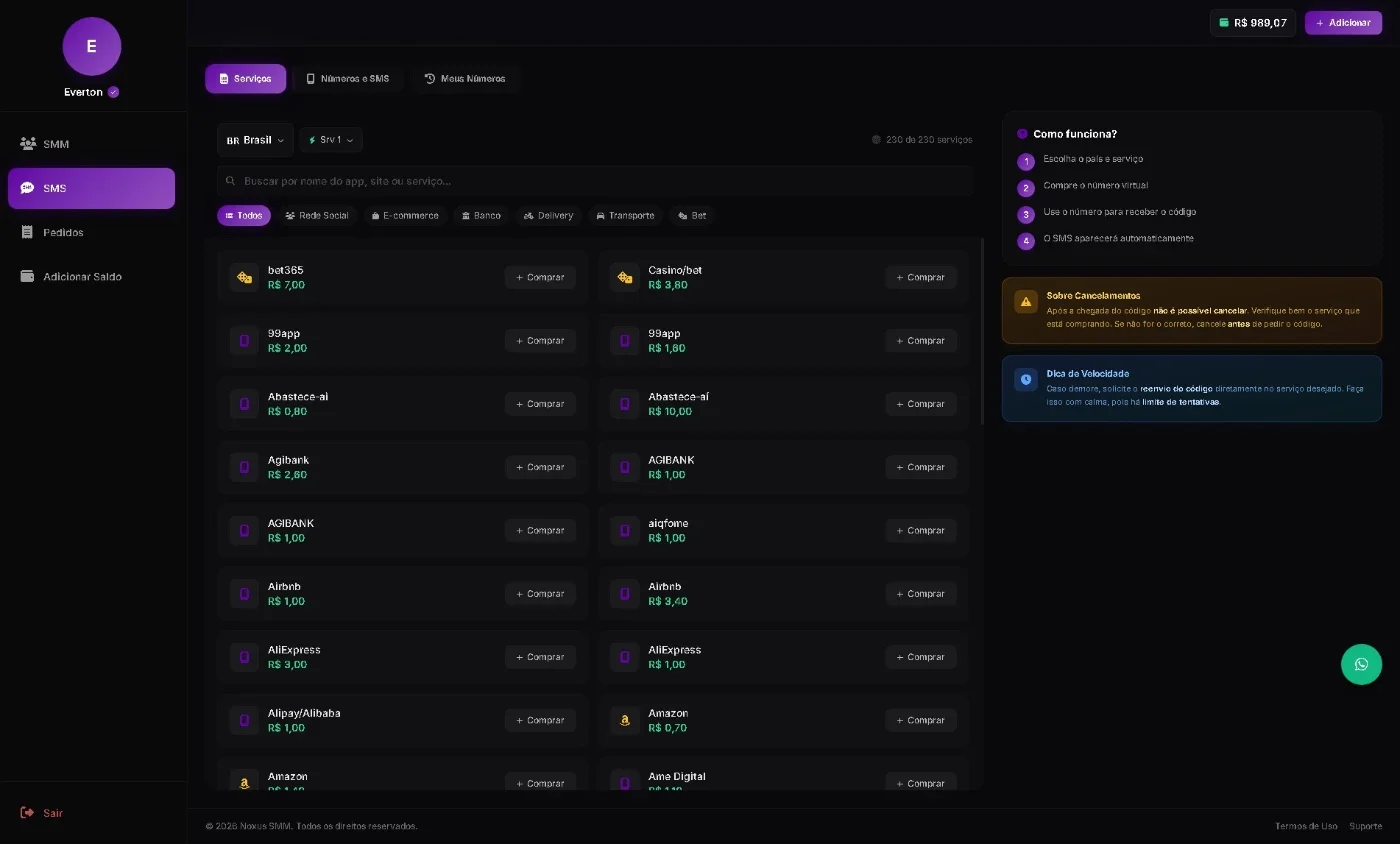This screenshot has height=844, width=1400.
Task: Click the Casino/bet service icon
Action: [x=625, y=277]
